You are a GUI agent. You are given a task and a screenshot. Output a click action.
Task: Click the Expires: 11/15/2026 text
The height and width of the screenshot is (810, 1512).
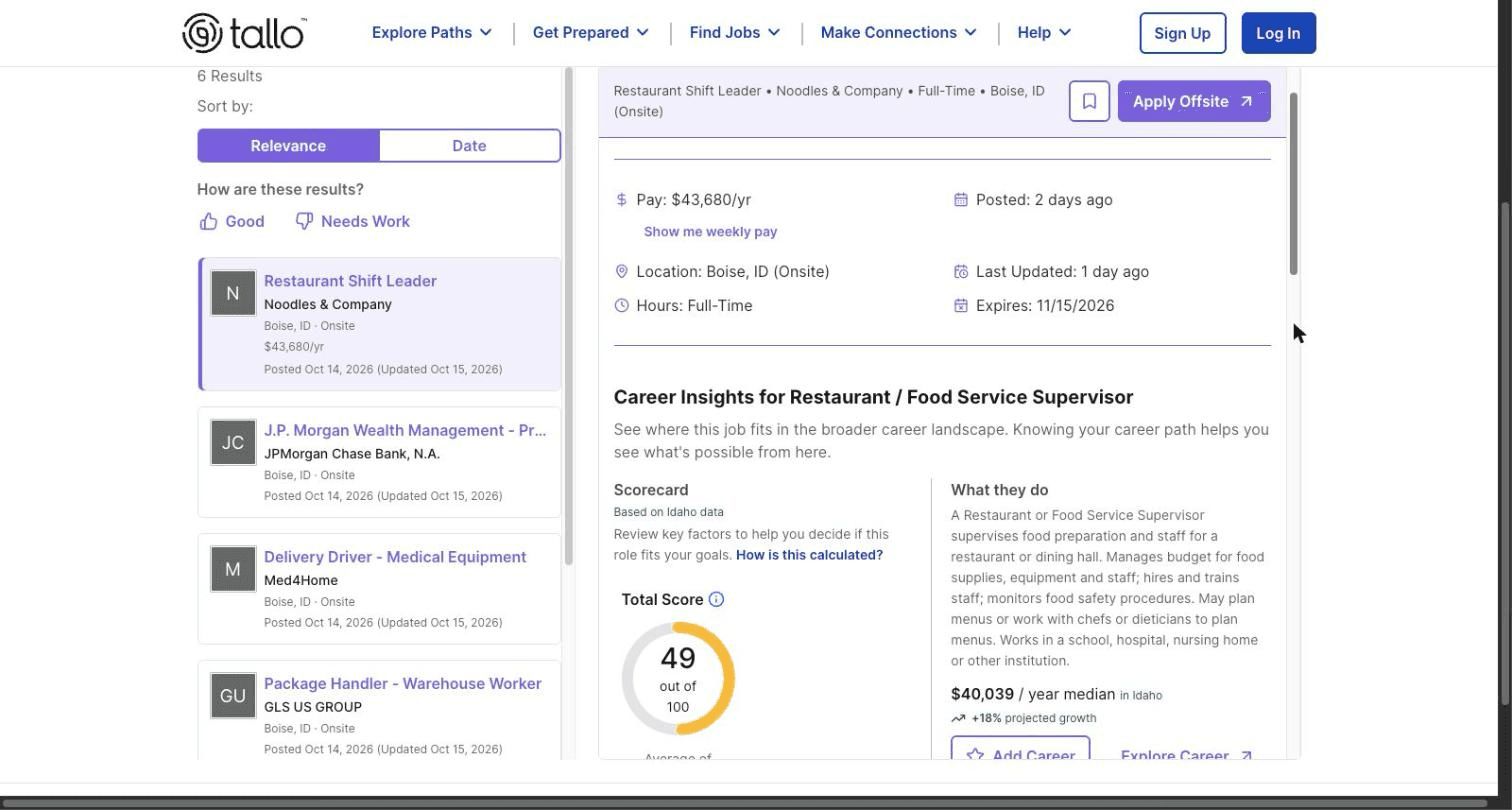click(x=1045, y=306)
